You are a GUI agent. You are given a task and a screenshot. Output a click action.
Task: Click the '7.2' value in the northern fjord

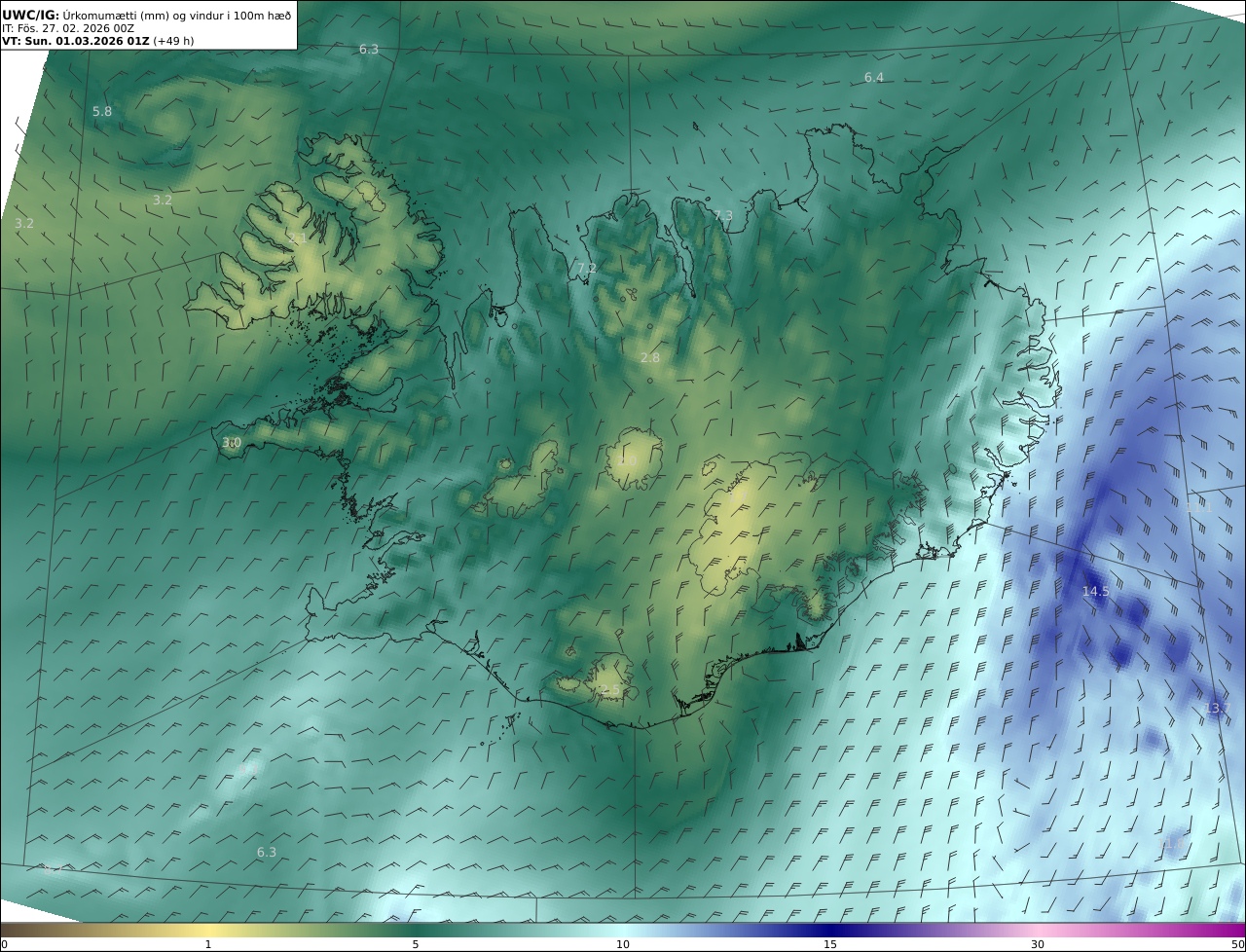[x=587, y=268]
